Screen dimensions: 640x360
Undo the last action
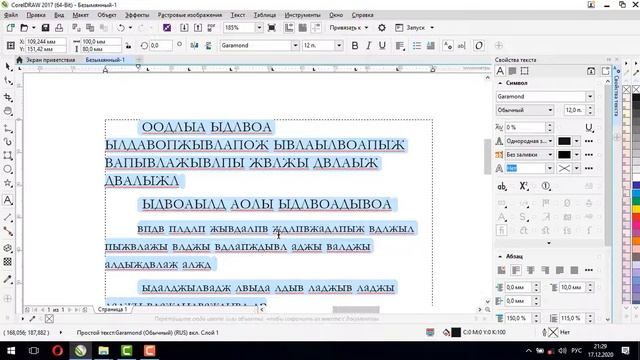coord(121,28)
